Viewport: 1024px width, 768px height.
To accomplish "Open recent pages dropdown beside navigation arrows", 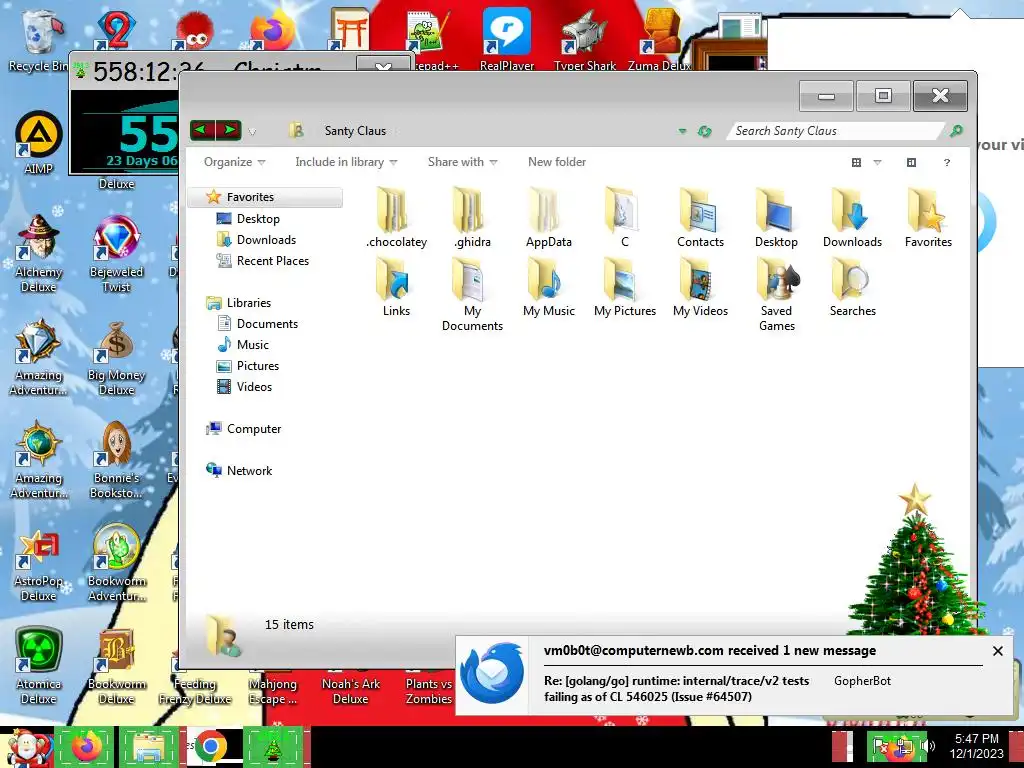I will [x=252, y=131].
